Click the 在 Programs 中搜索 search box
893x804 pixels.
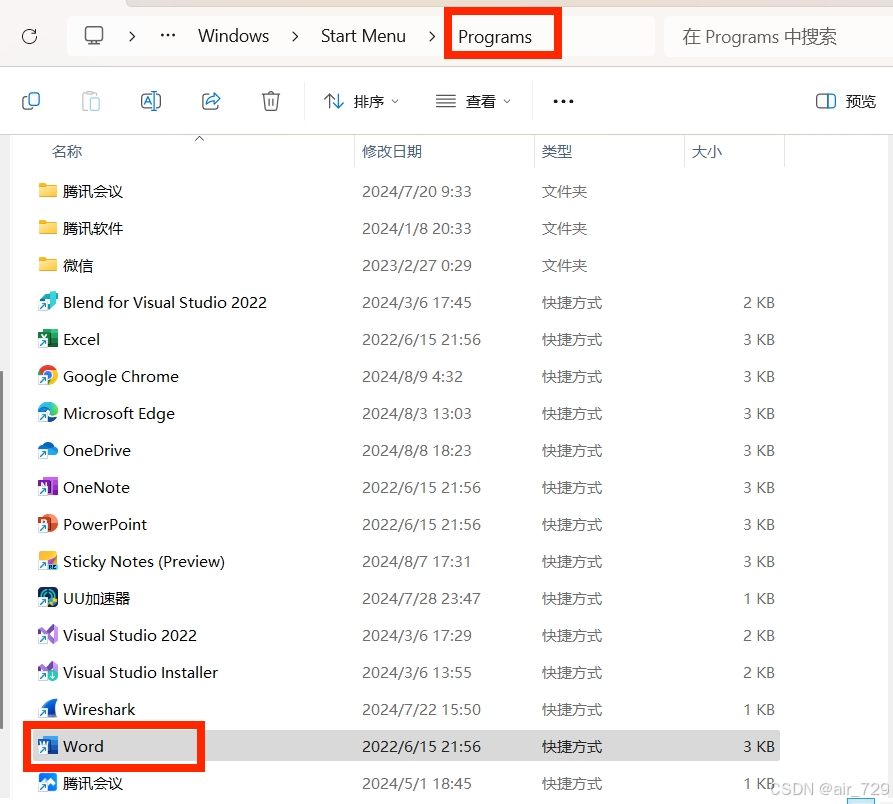[x=778, y=36]
